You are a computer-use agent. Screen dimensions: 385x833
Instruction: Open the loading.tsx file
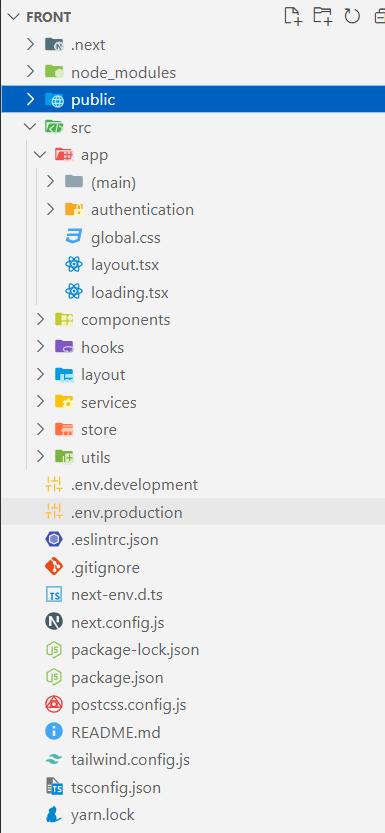click(130, 292)
